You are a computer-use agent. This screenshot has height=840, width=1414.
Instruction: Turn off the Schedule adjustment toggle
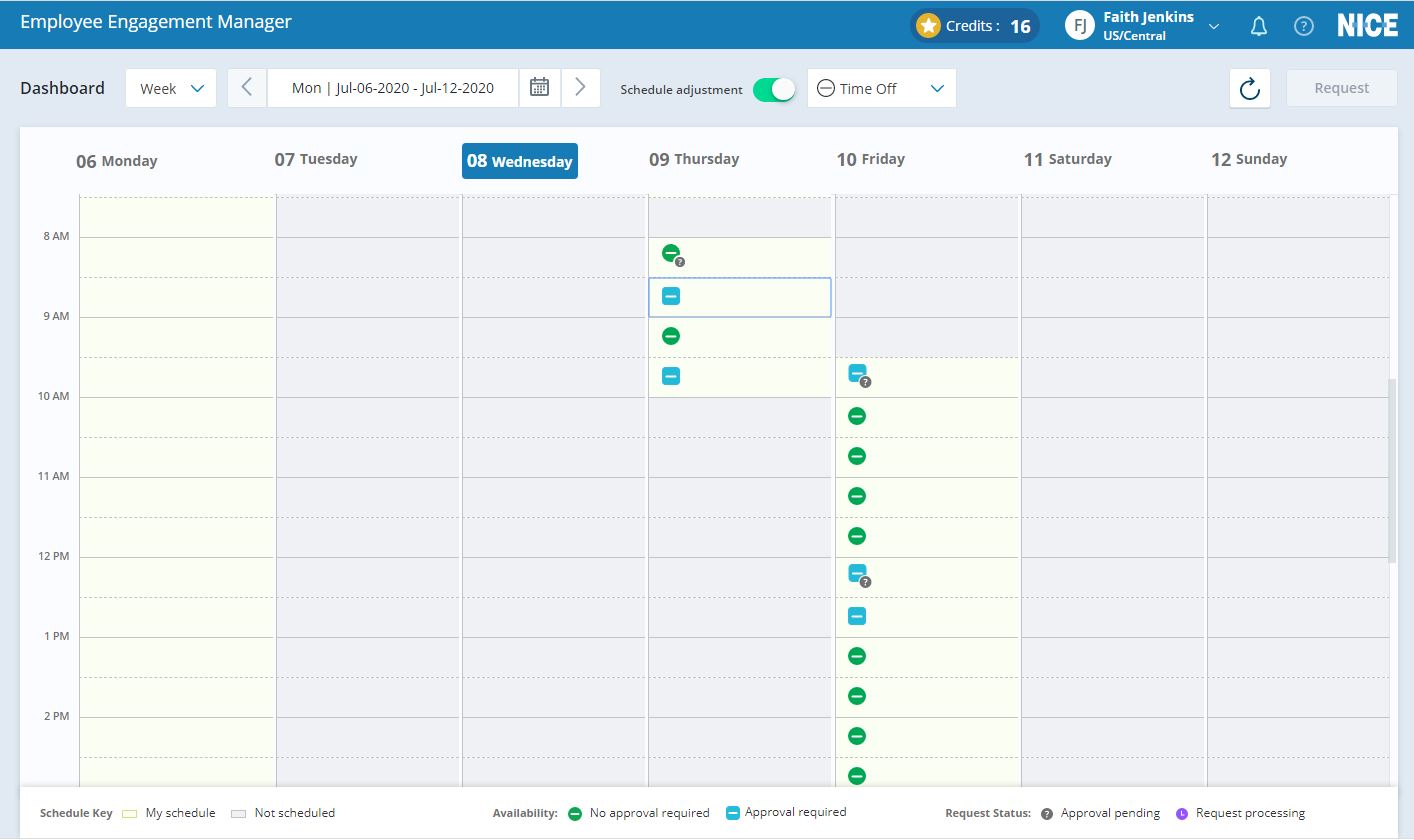click(773, 89)
